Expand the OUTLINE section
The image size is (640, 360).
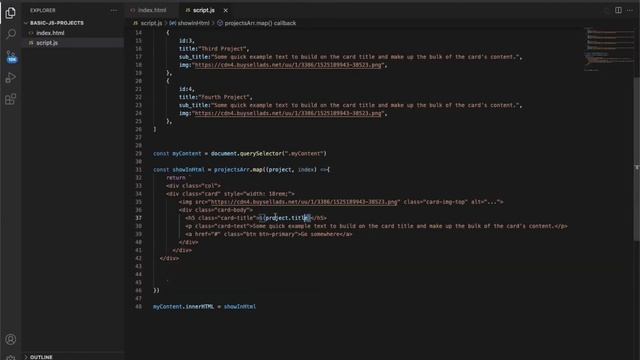tap(41, 357)
